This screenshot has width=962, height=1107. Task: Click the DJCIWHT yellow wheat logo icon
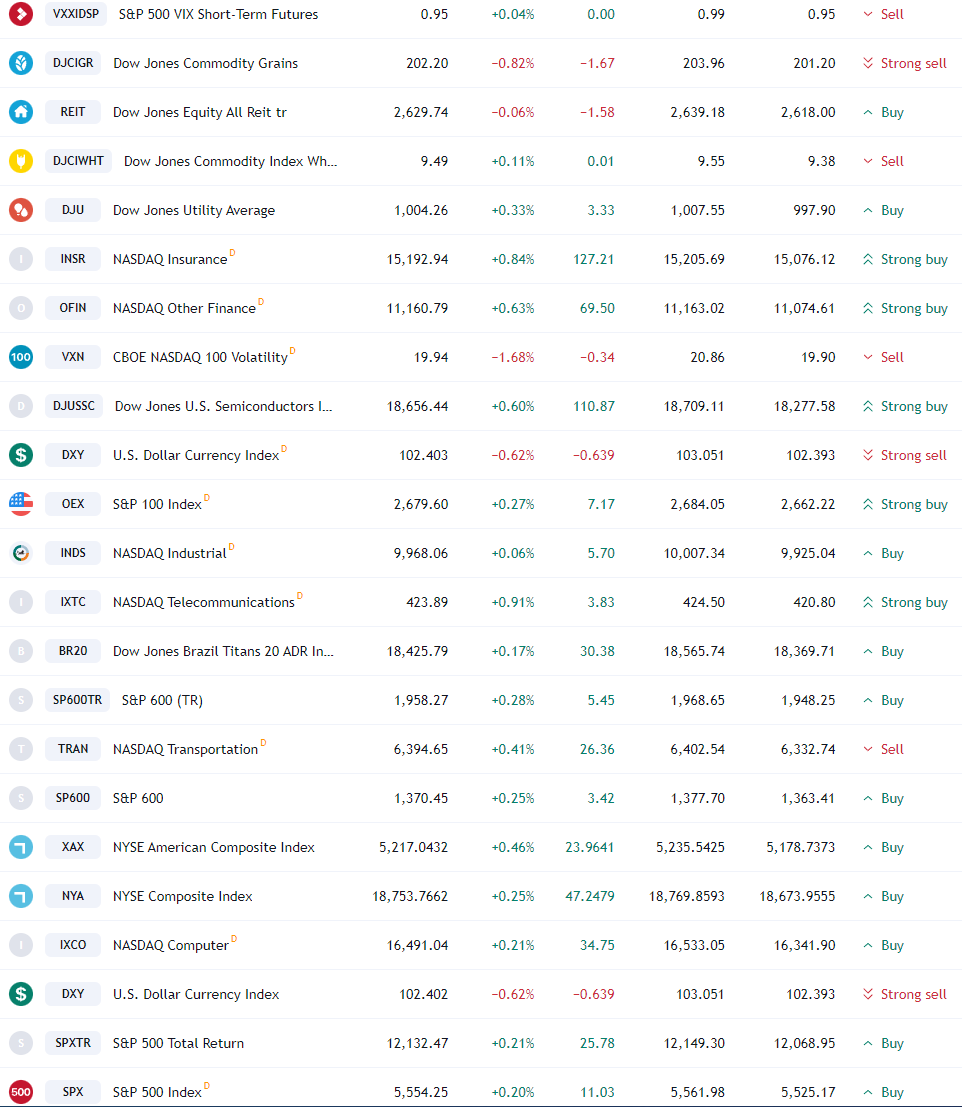21,161
